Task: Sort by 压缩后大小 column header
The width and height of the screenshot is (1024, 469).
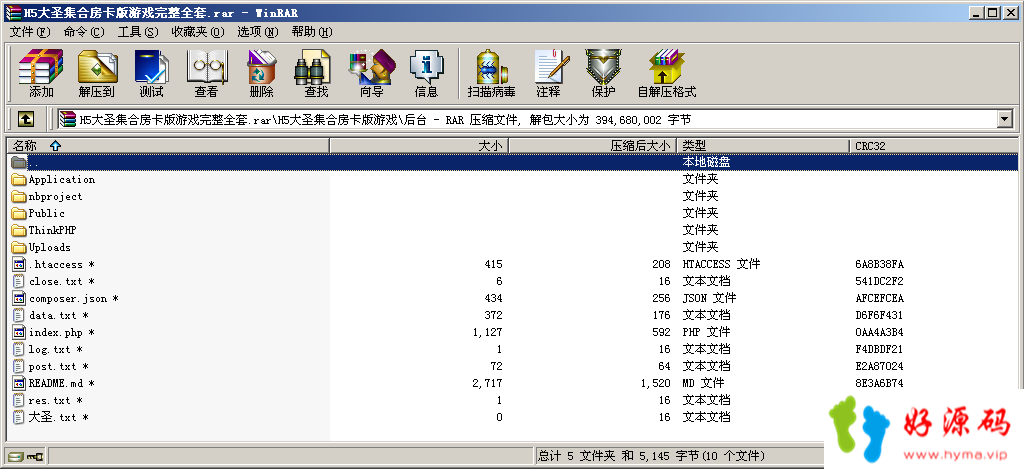Action: click(x=592, y=146)
